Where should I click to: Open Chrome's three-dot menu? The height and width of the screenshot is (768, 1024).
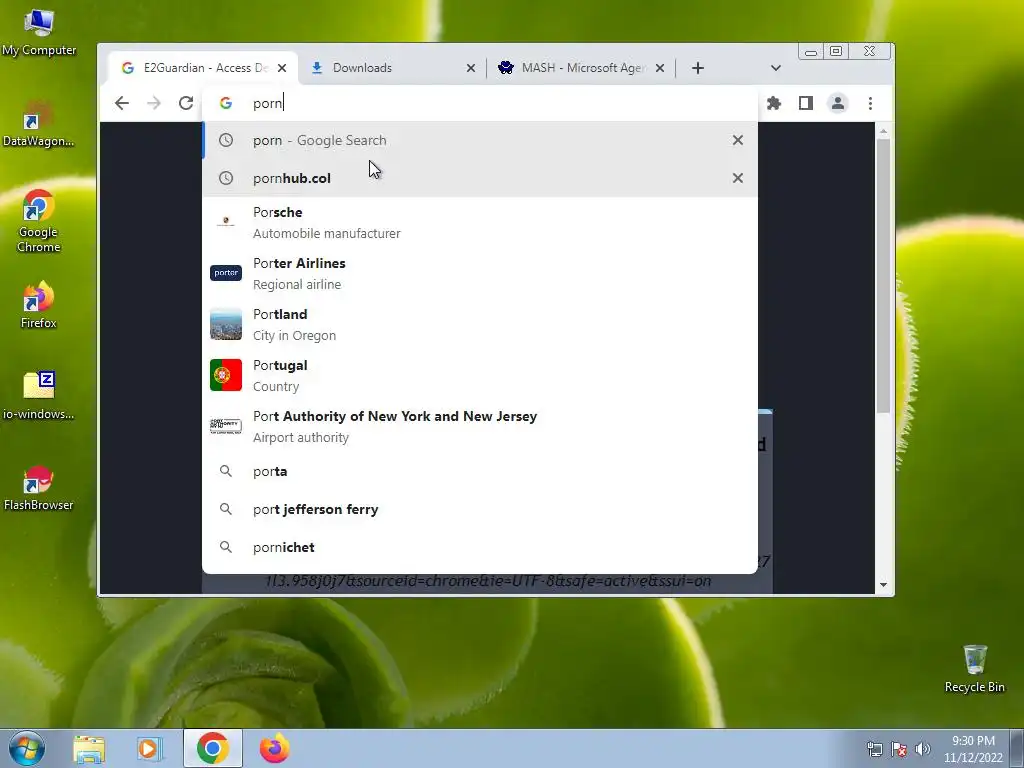[x=871, y=103]
